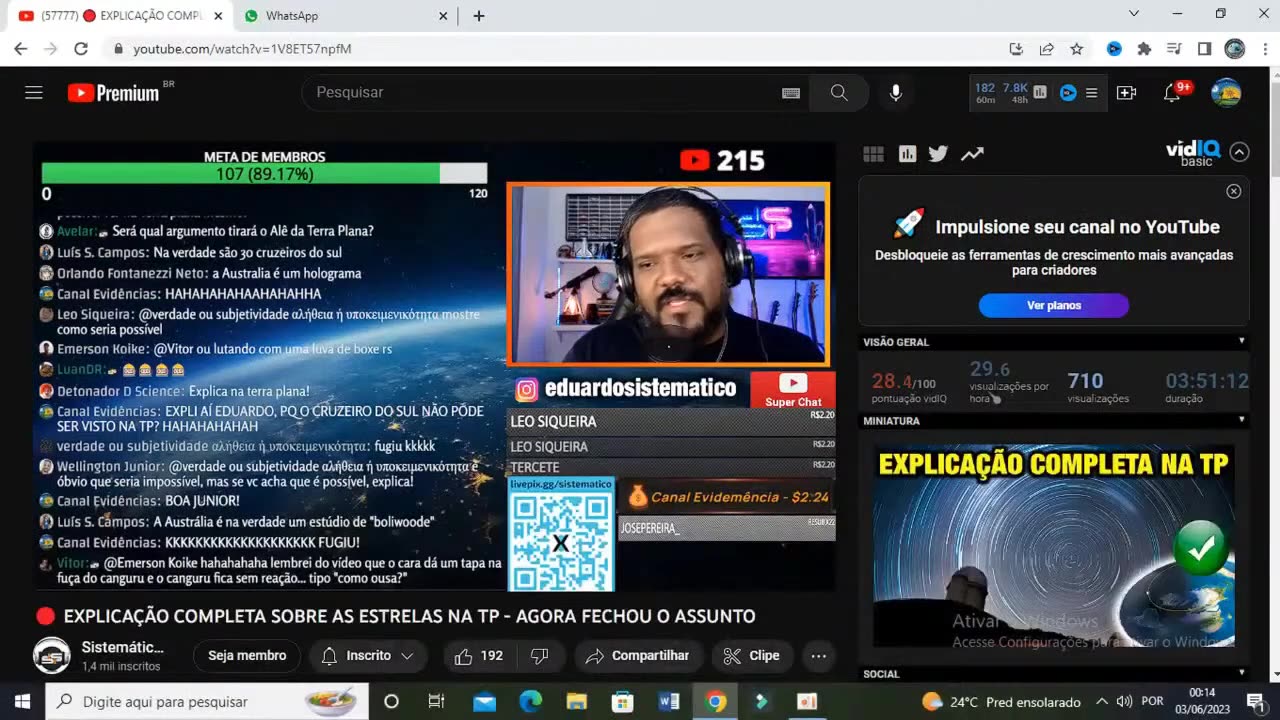Screen dimensions: 1280x720
Task: Collapse the vidIQ panel with chevron
Action: (x=1239, y=152)
